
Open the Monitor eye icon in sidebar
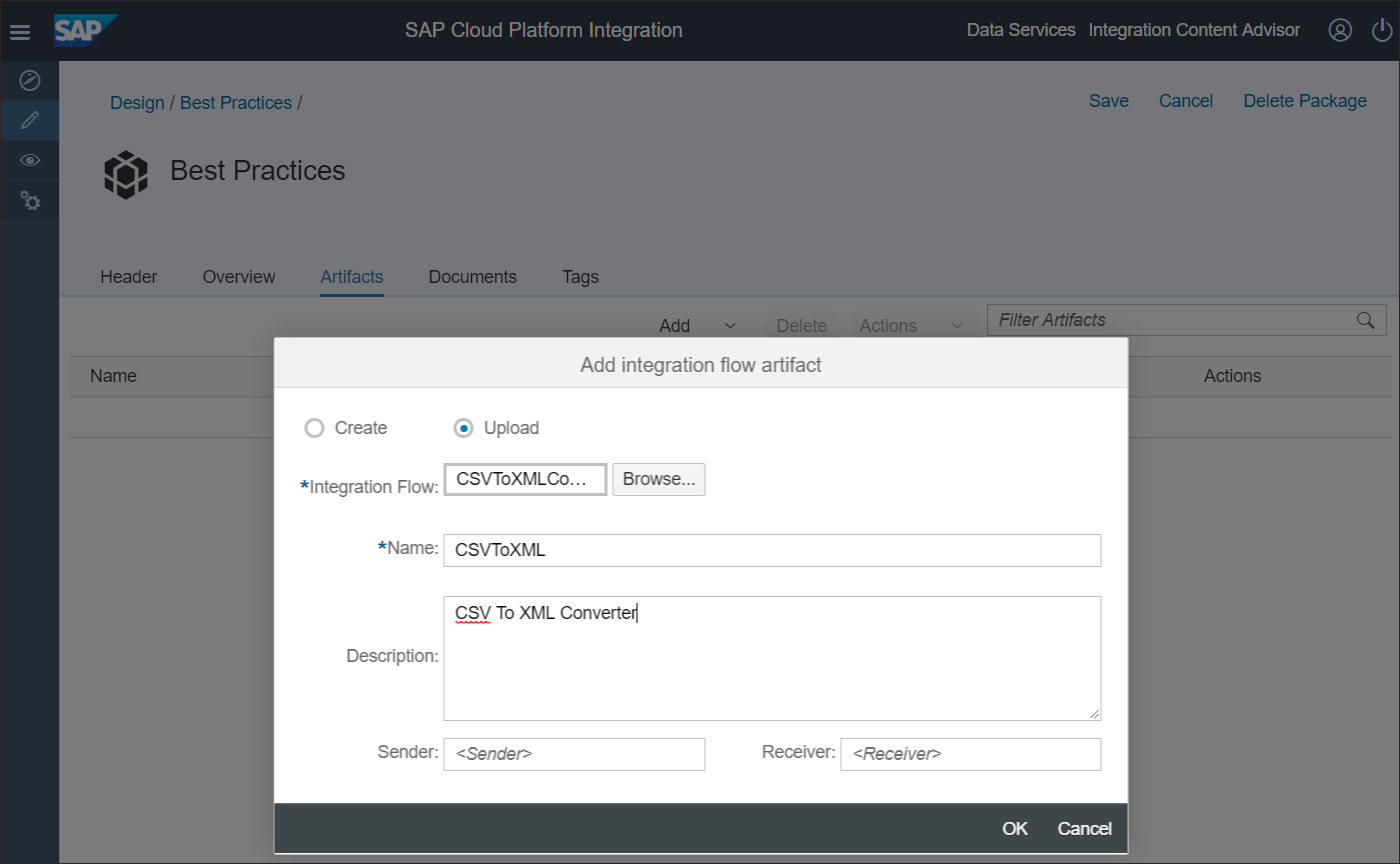click(x=30, y=160)
